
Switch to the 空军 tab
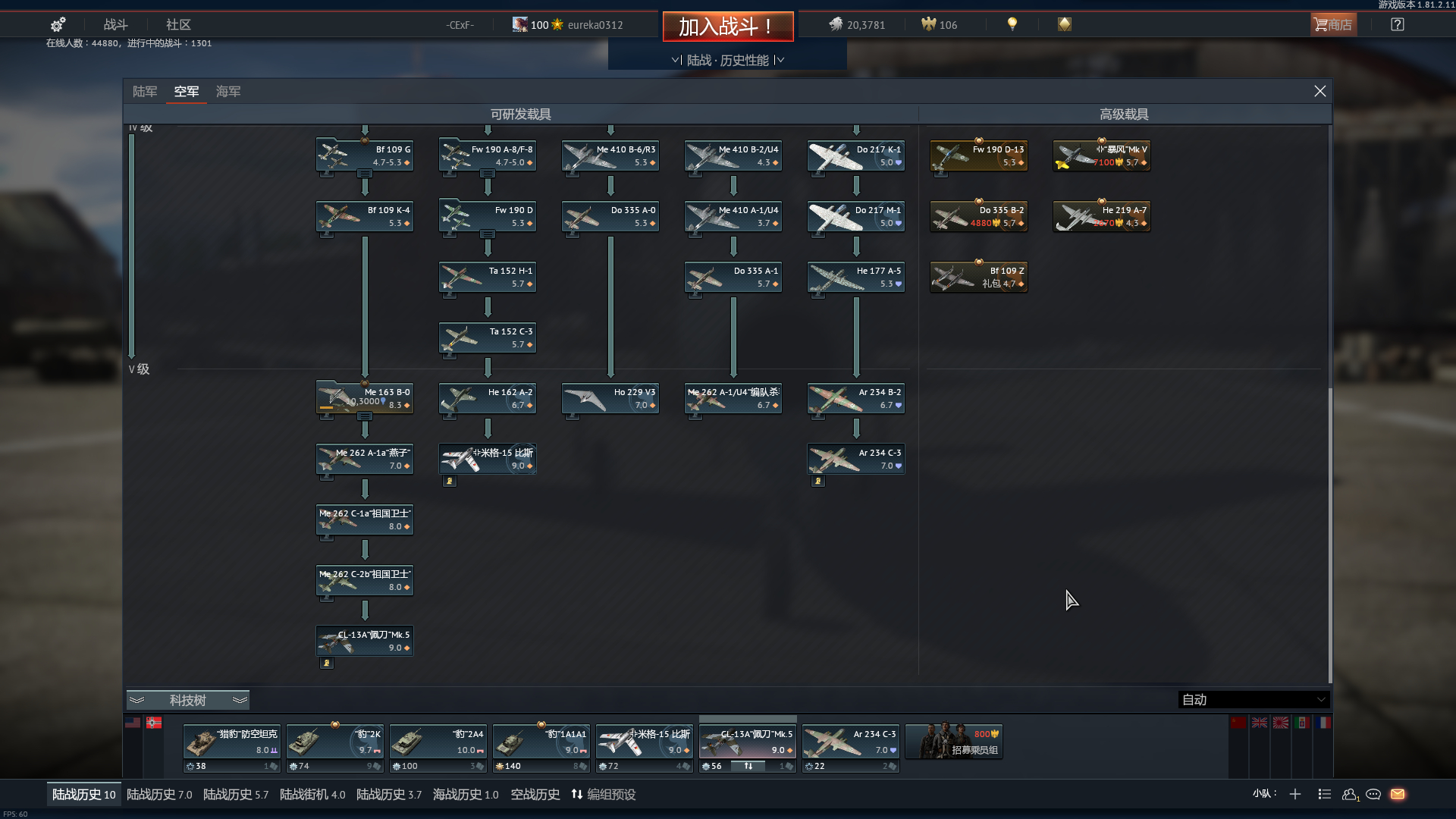tap(187, 91)
